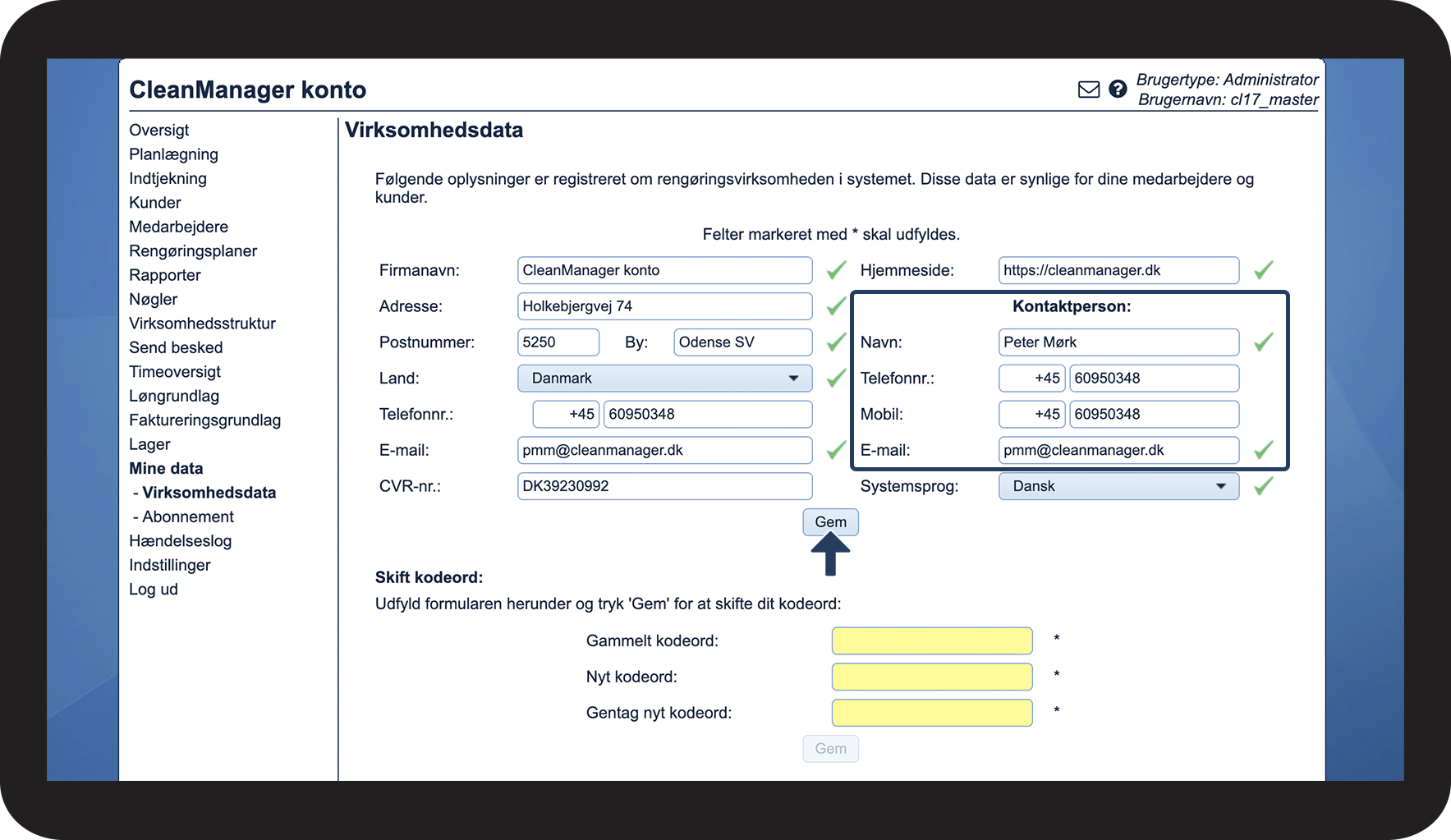This screenshot has height=840, width=1451.
Task: Click the Gentag nyt kodeord field
Action: tap(932, 713)
